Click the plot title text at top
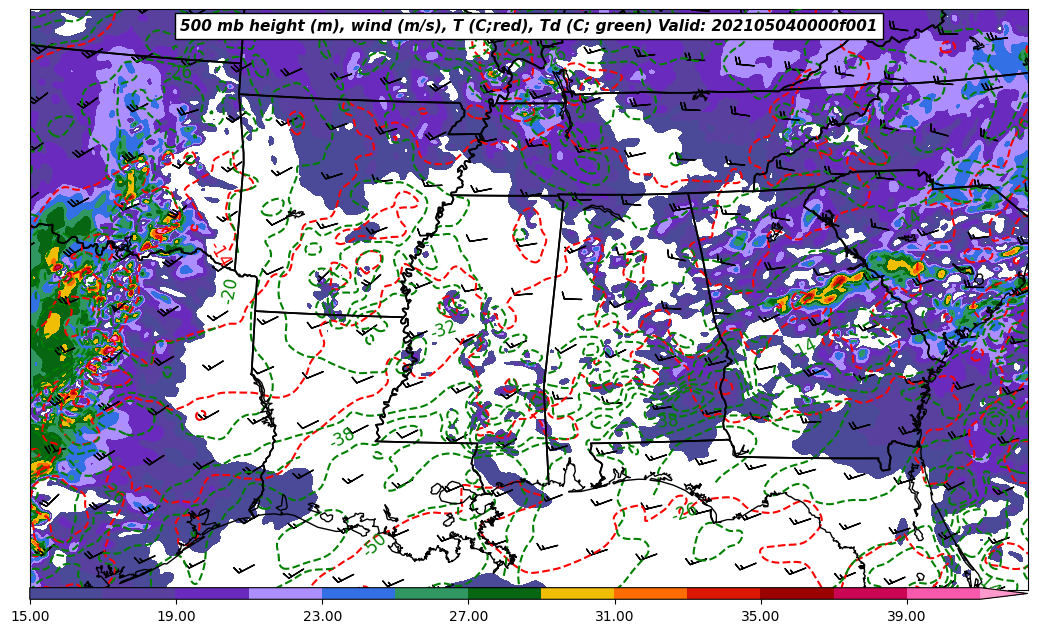 coord(528,26)
